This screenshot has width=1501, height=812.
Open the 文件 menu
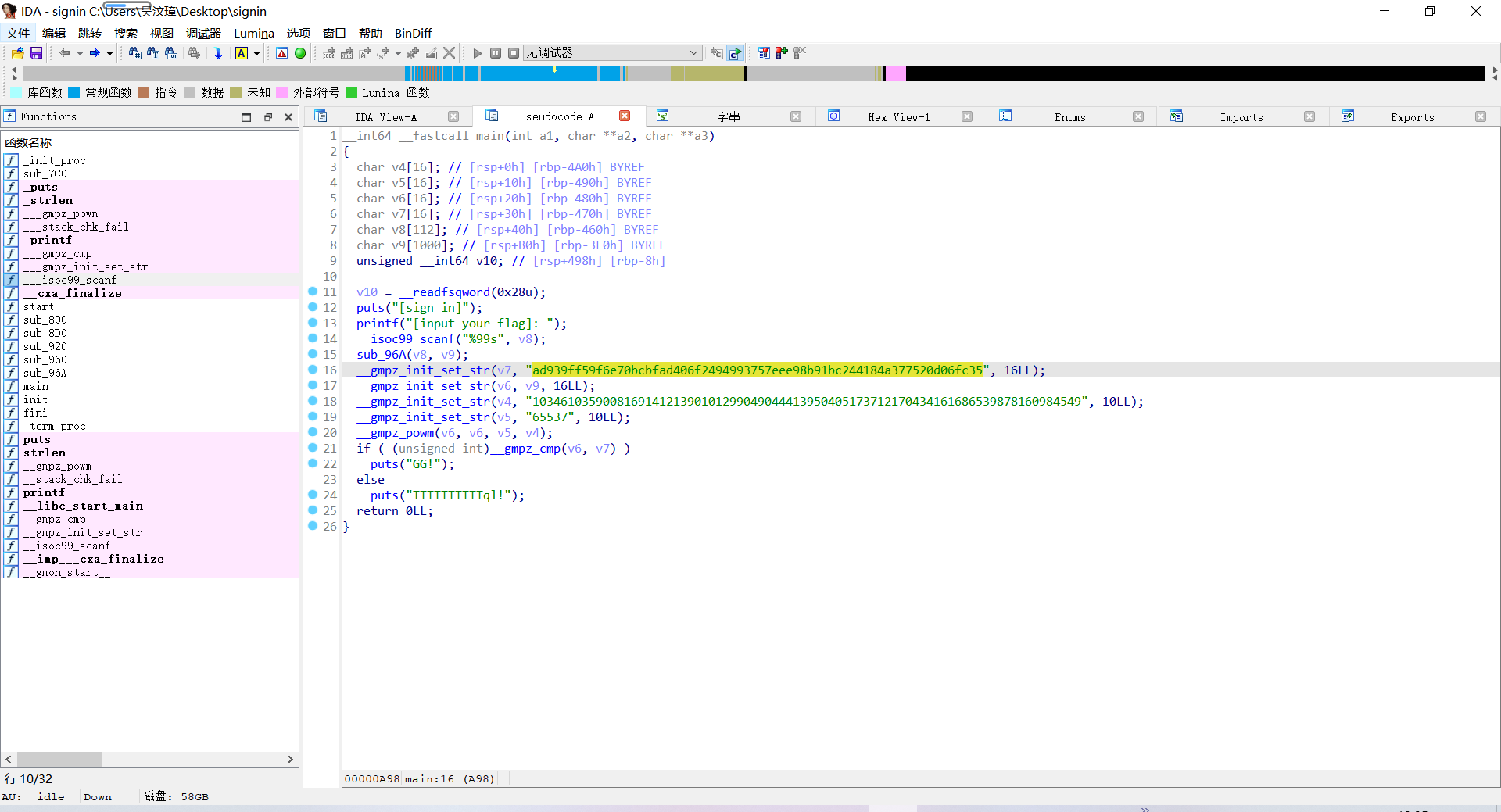(18, 33)
